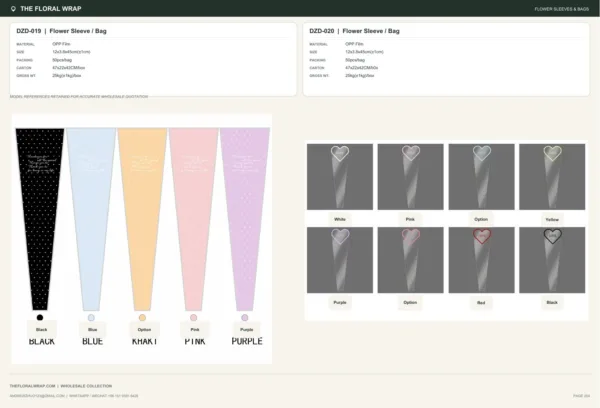Click the Red label under heart sleeve
Viewport: 600px width, 408px height.
click(x=481, y=303)
